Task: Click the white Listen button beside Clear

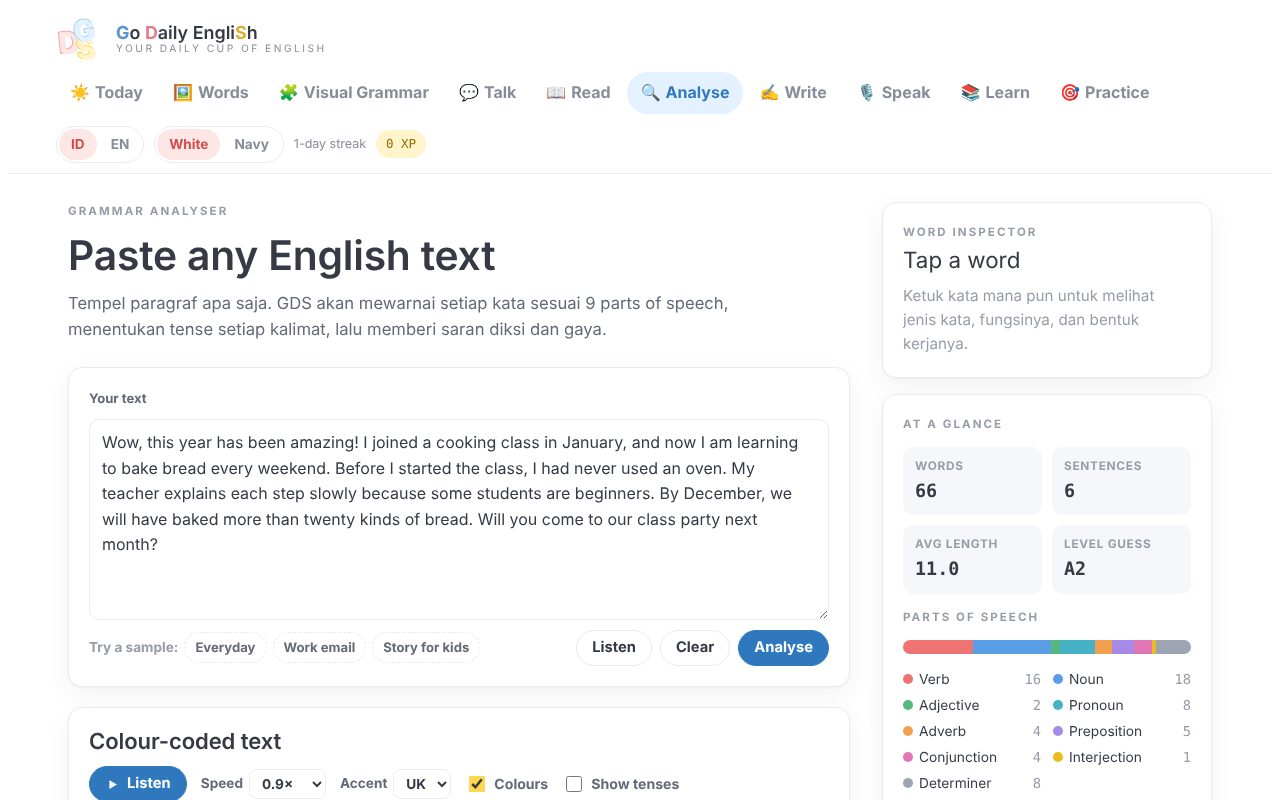Action: point(614,647)
